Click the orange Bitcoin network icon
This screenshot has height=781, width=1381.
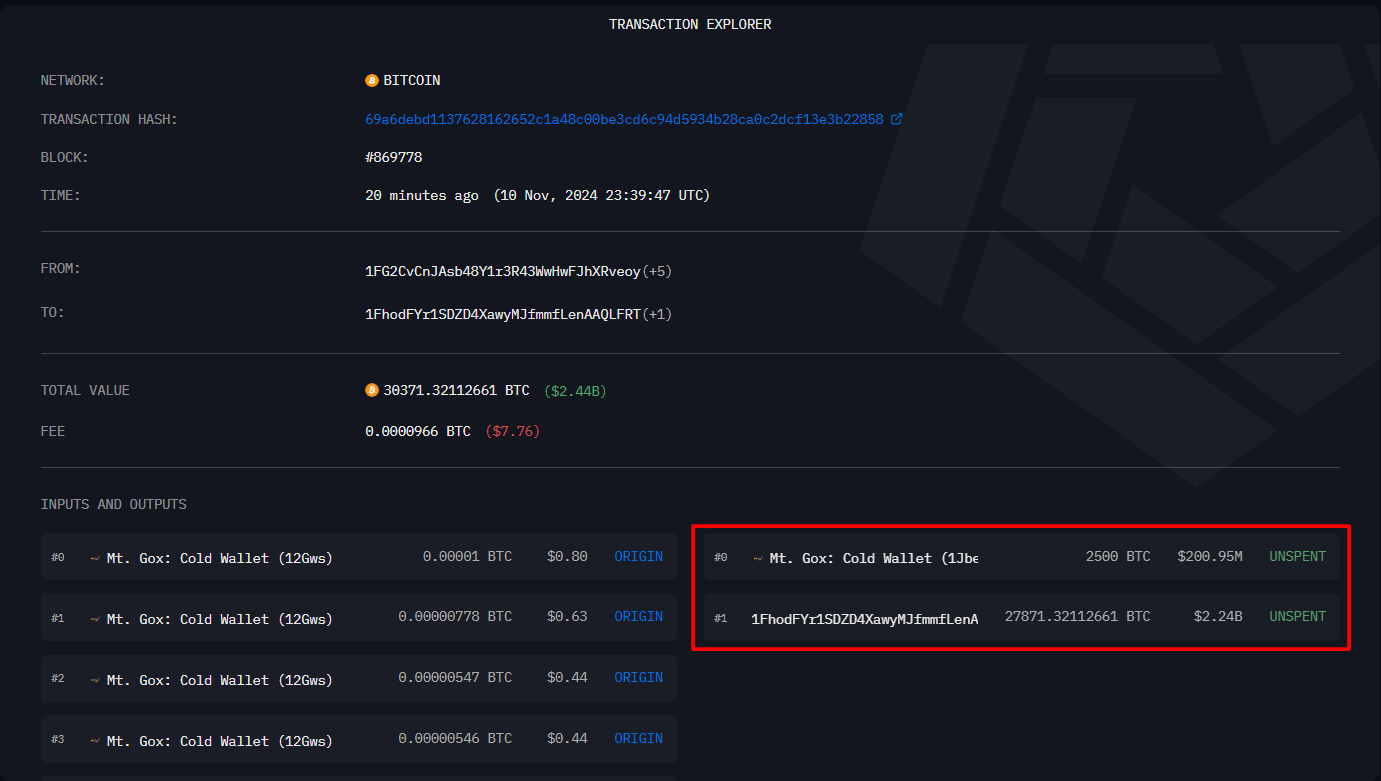pyautogui.click(x=372, y=80)
